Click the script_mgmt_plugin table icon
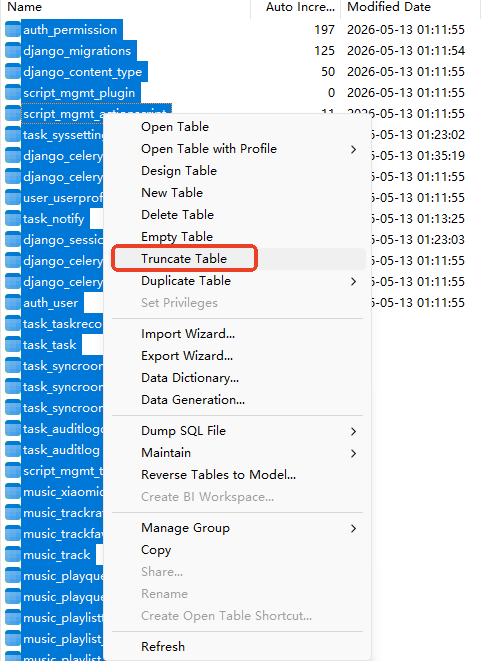Image resolution: width=483 pixels, height=661 pixels. 13,93
